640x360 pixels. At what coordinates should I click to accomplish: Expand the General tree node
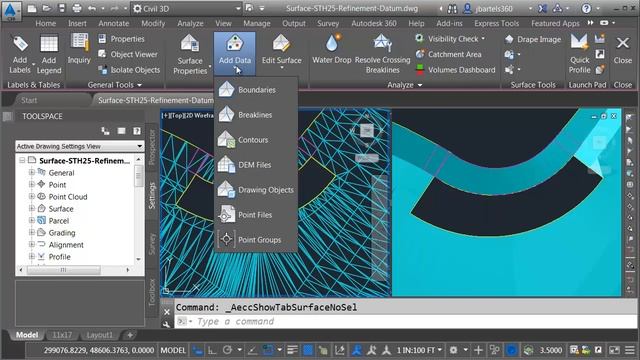tap(31, 173)
